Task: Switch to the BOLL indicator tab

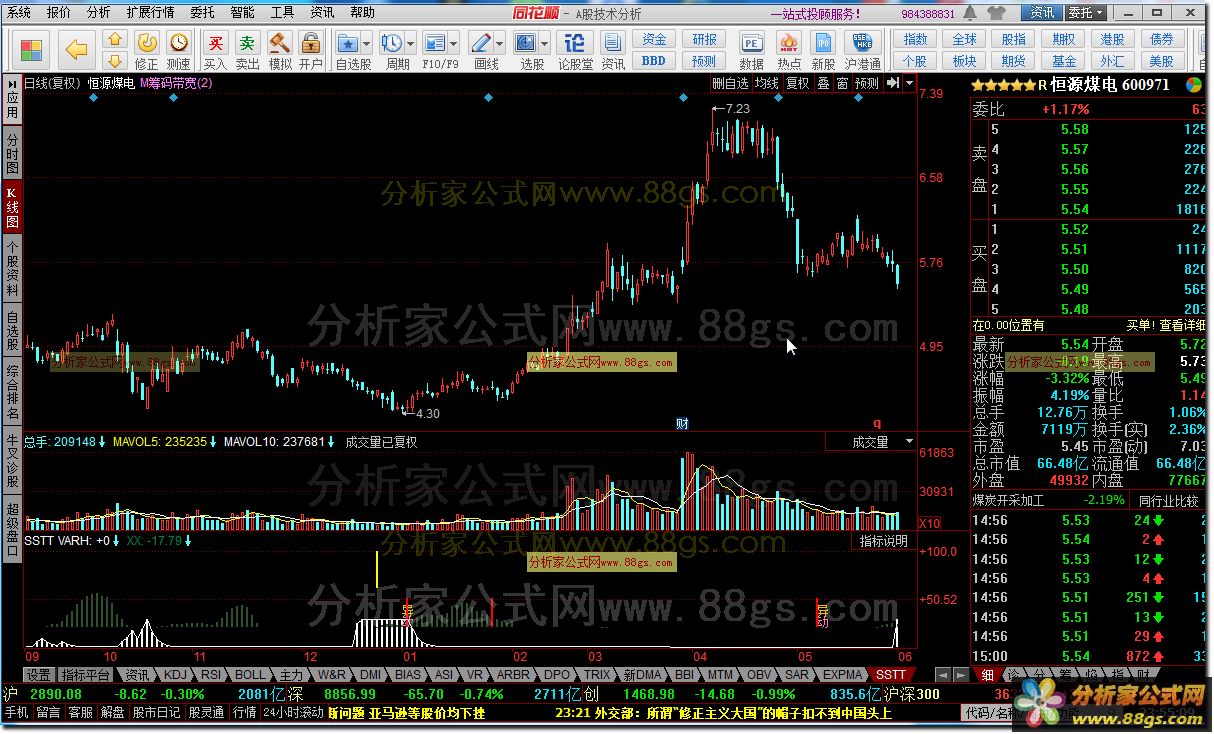Action: [251, 675]
